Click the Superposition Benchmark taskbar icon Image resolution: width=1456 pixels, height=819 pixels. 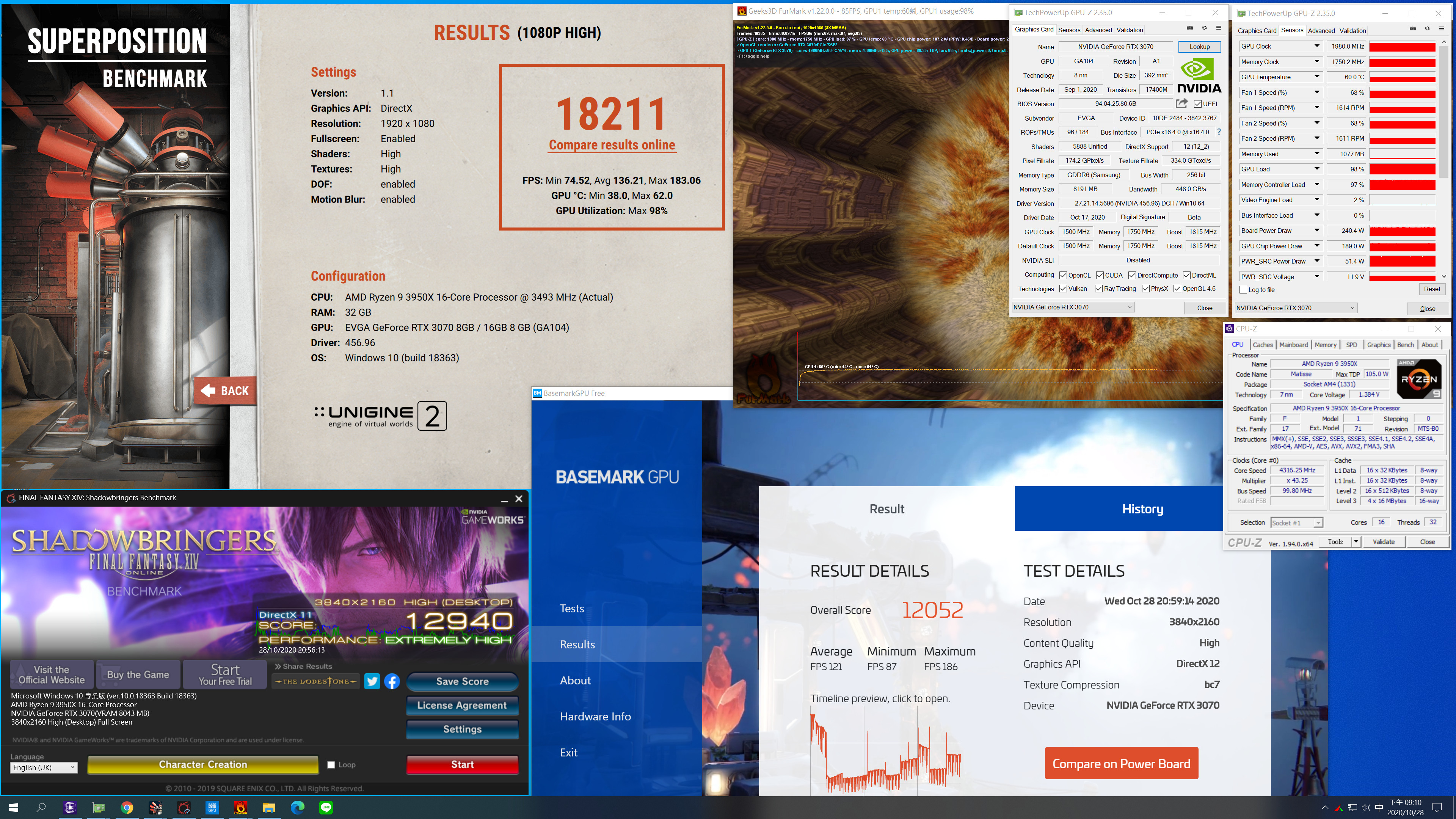[x=155, y=808]
